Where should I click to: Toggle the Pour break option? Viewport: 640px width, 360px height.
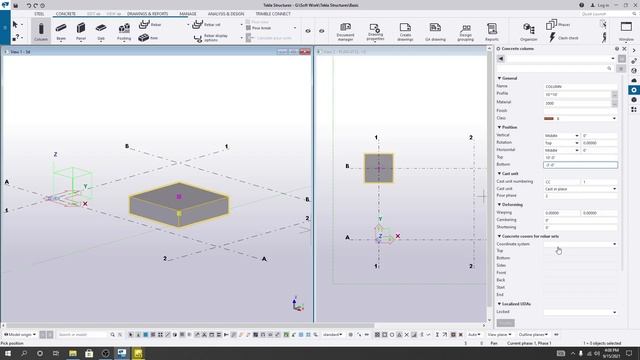point(259,28)
